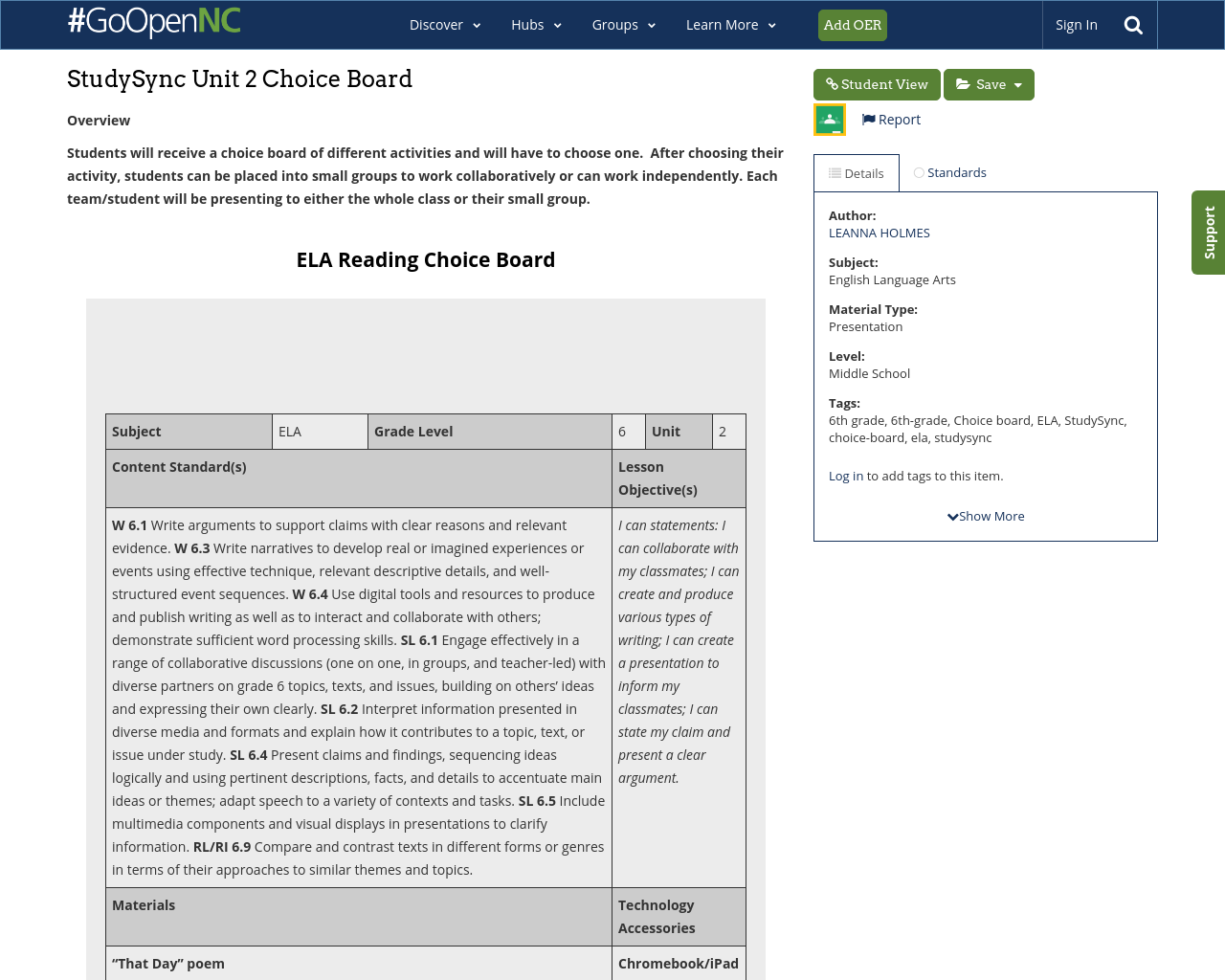
Task: Select the Standards radio button
Action: click(x=917, y=172)
